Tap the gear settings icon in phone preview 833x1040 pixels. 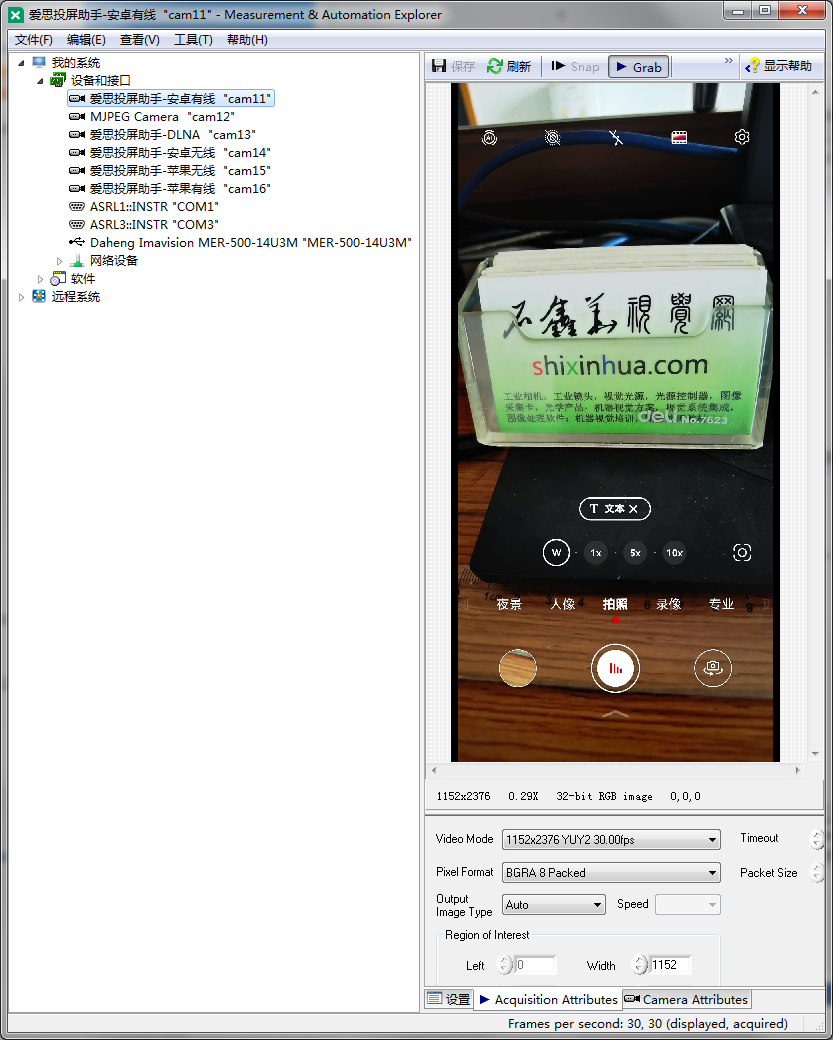point(742,137)
